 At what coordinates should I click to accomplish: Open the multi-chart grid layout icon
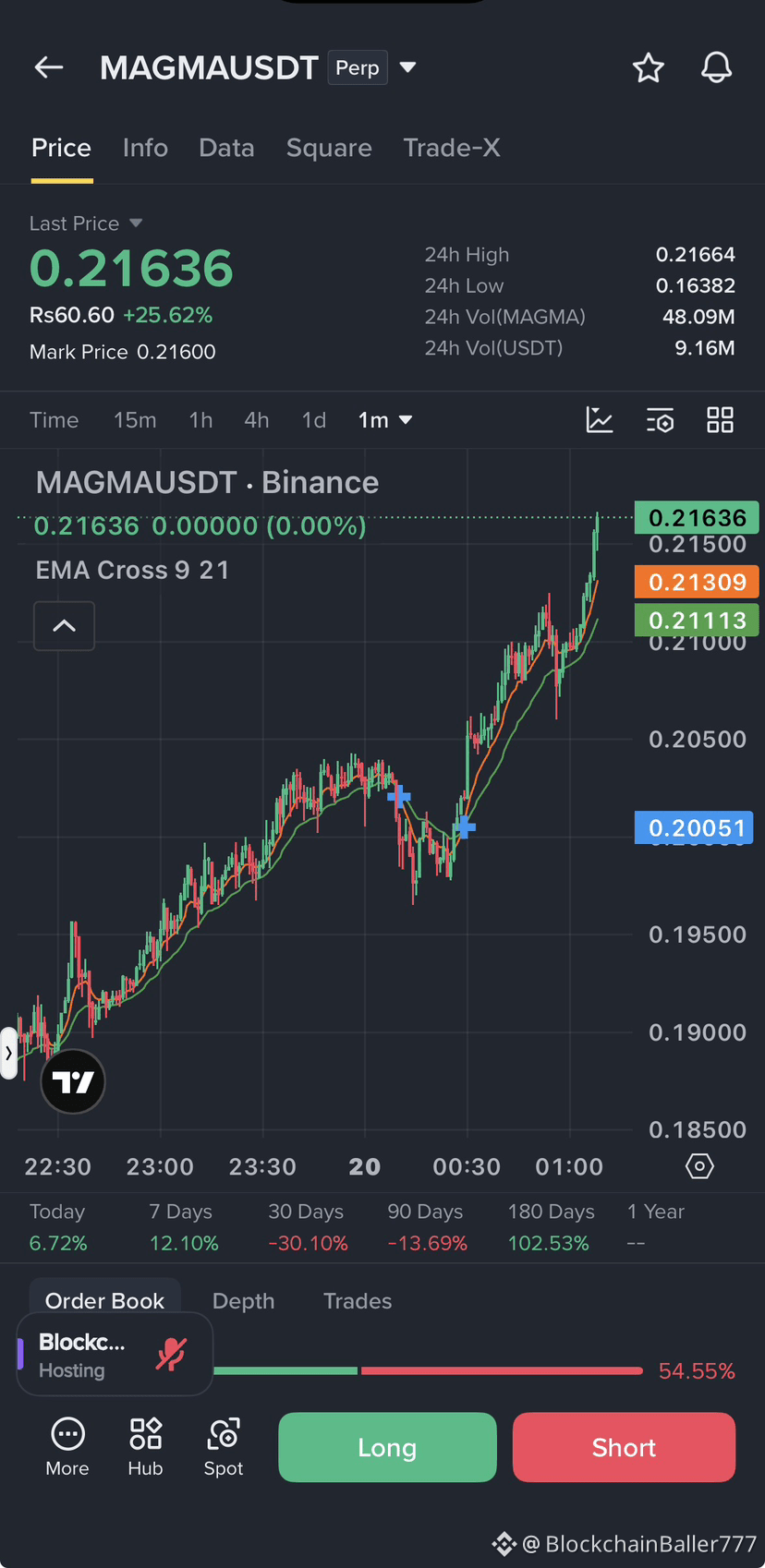tap(720, 420)
